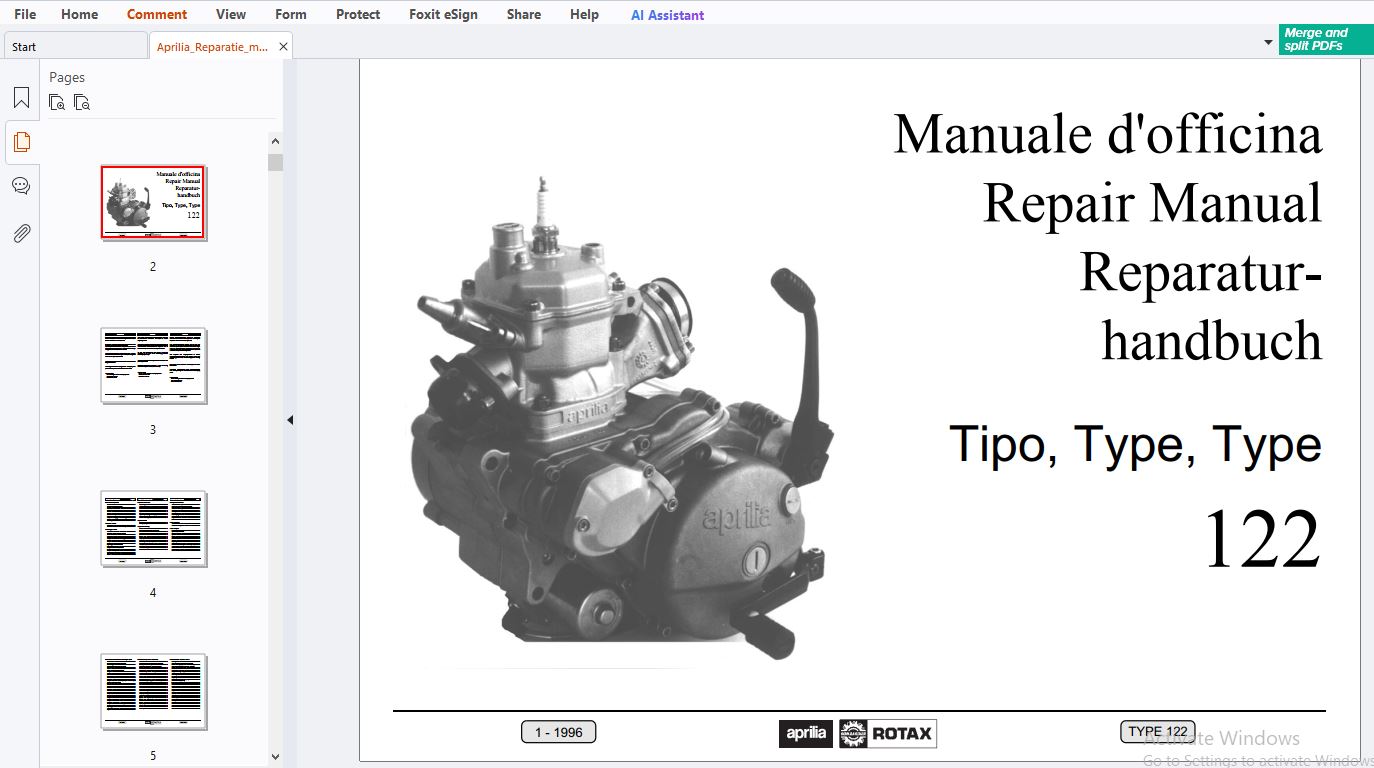Open the File menu
Image resolution: width=1374 pixels, height=768 pixels.
tap(25, 14)
